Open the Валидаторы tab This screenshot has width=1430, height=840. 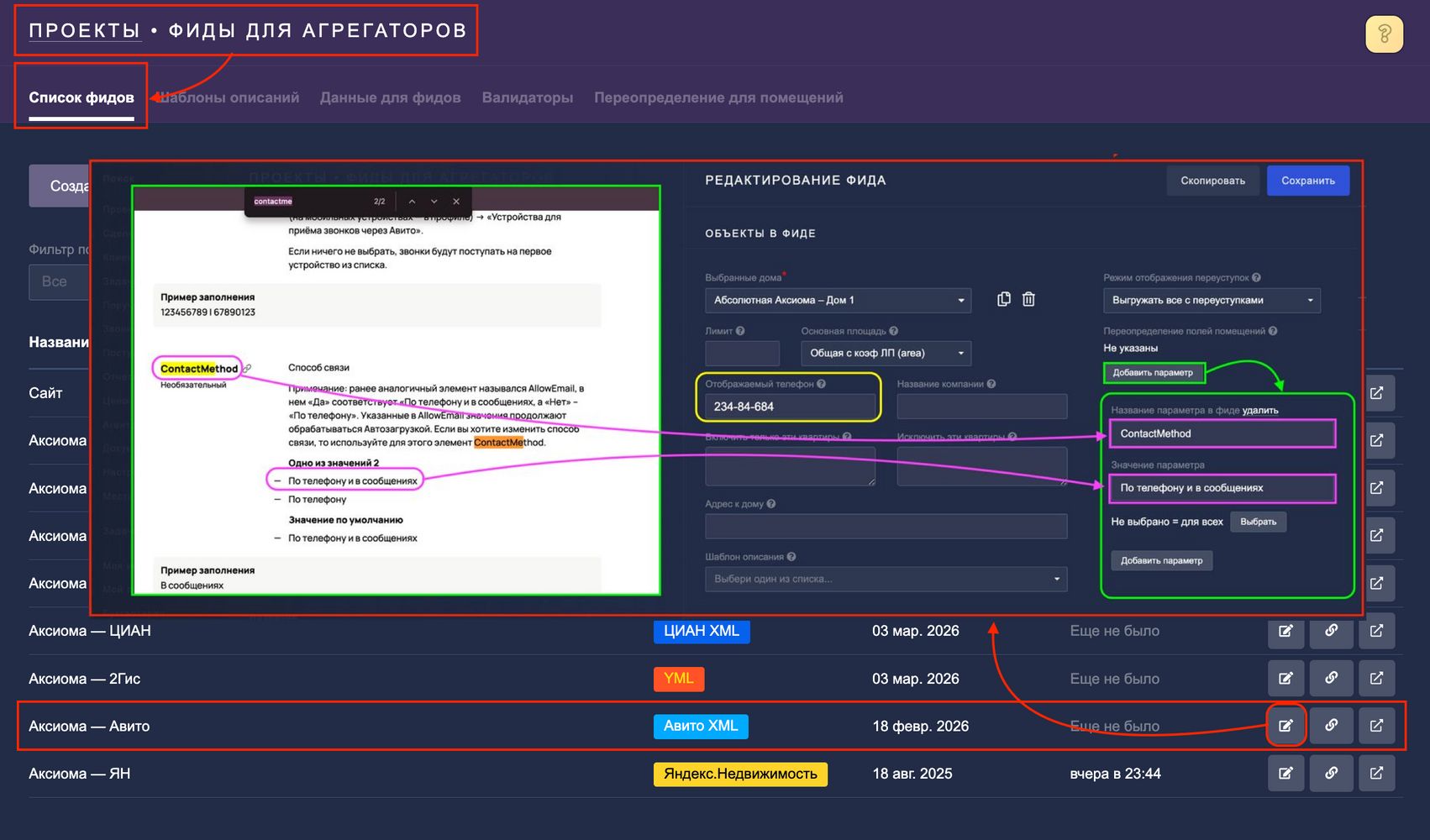(527, 97)
